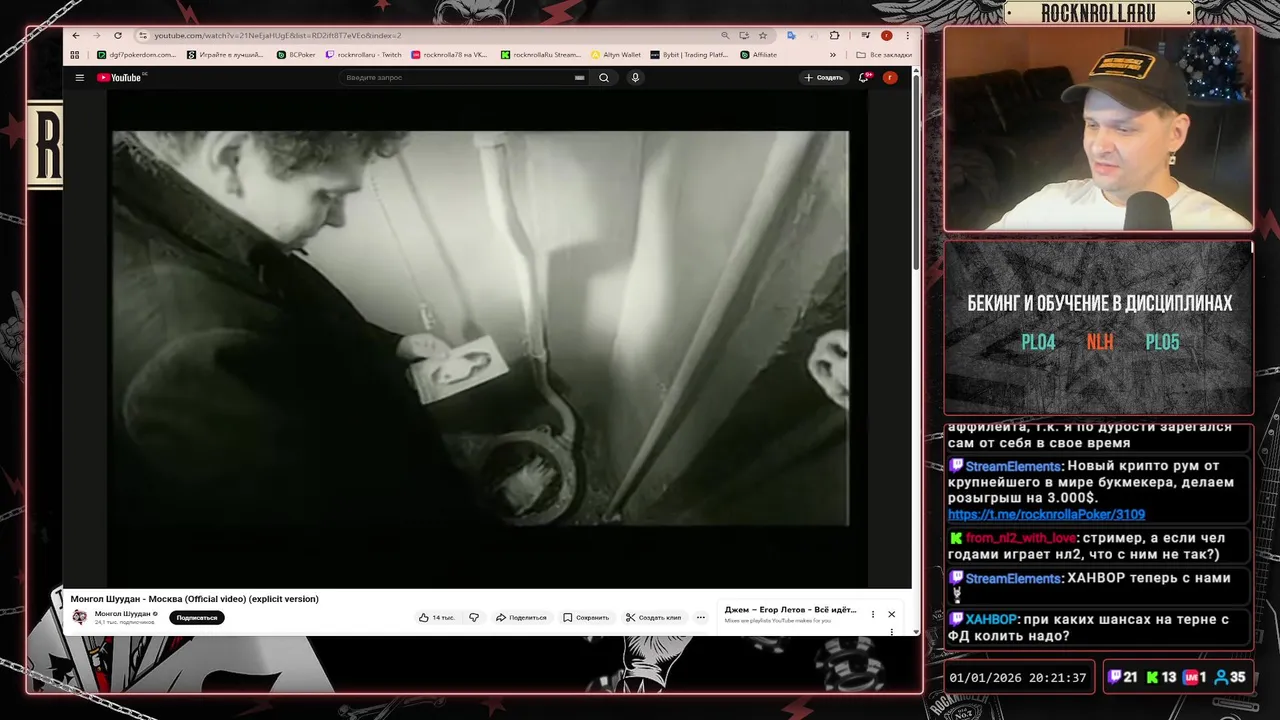
Task: Open the Chrome profile avatar
Action: click(x=886, y=35)
